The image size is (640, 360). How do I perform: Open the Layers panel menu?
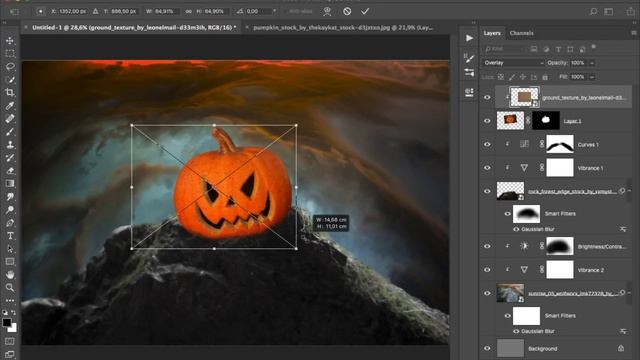pos(633,33)
